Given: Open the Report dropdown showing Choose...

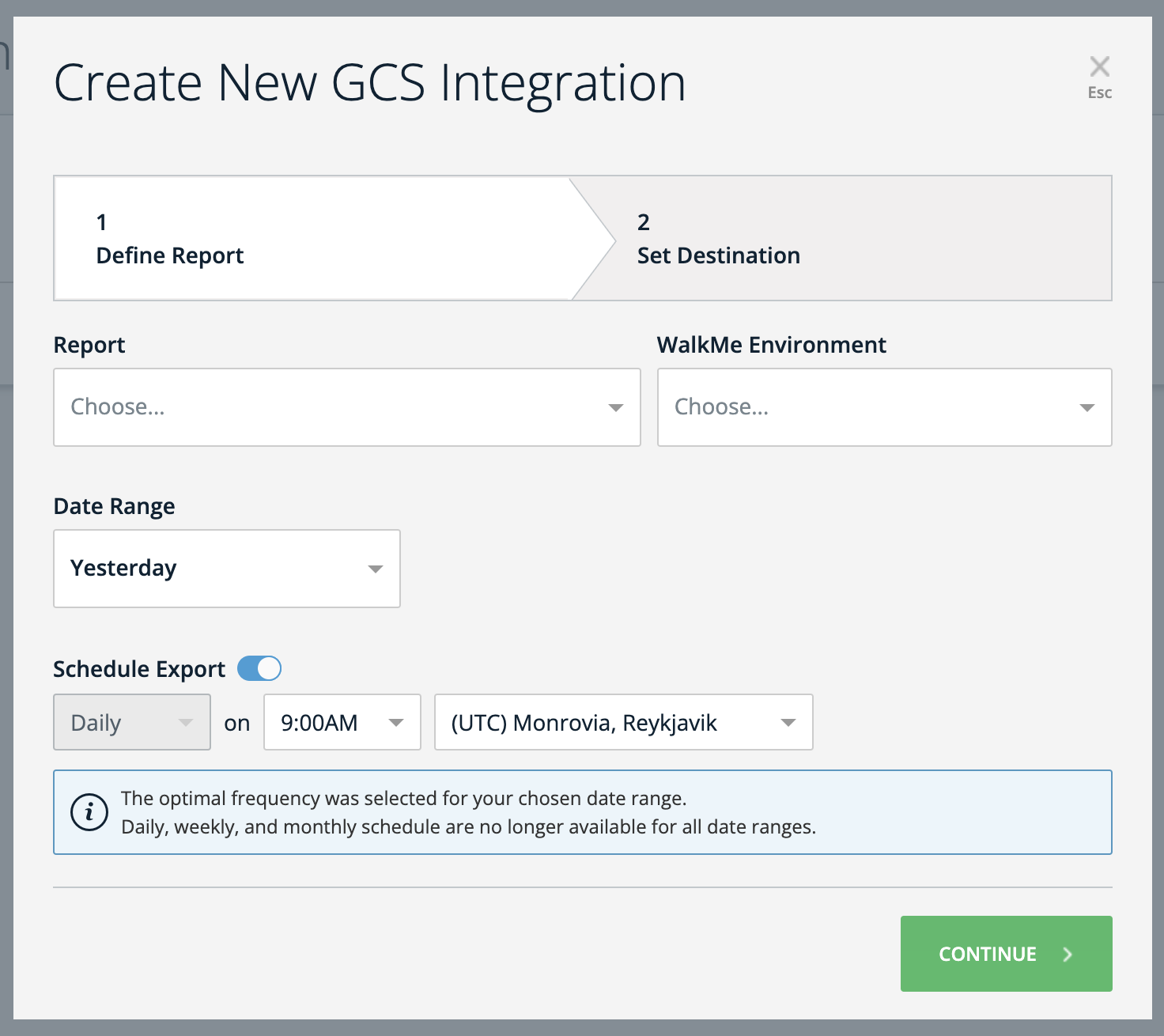Looking at the screenshot, I should point(346,407).
